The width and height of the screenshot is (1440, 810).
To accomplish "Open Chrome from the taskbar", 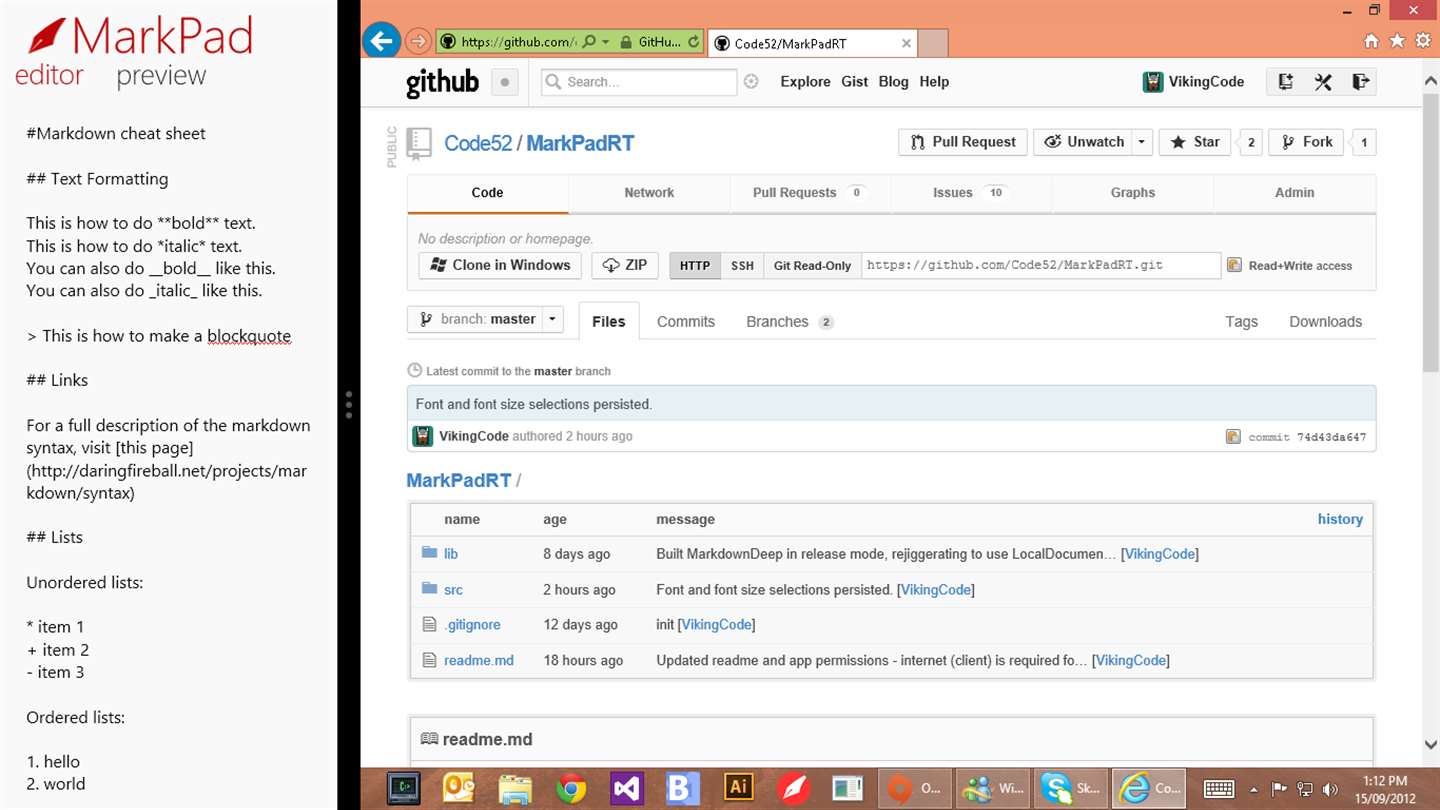I will click(571, 789).
